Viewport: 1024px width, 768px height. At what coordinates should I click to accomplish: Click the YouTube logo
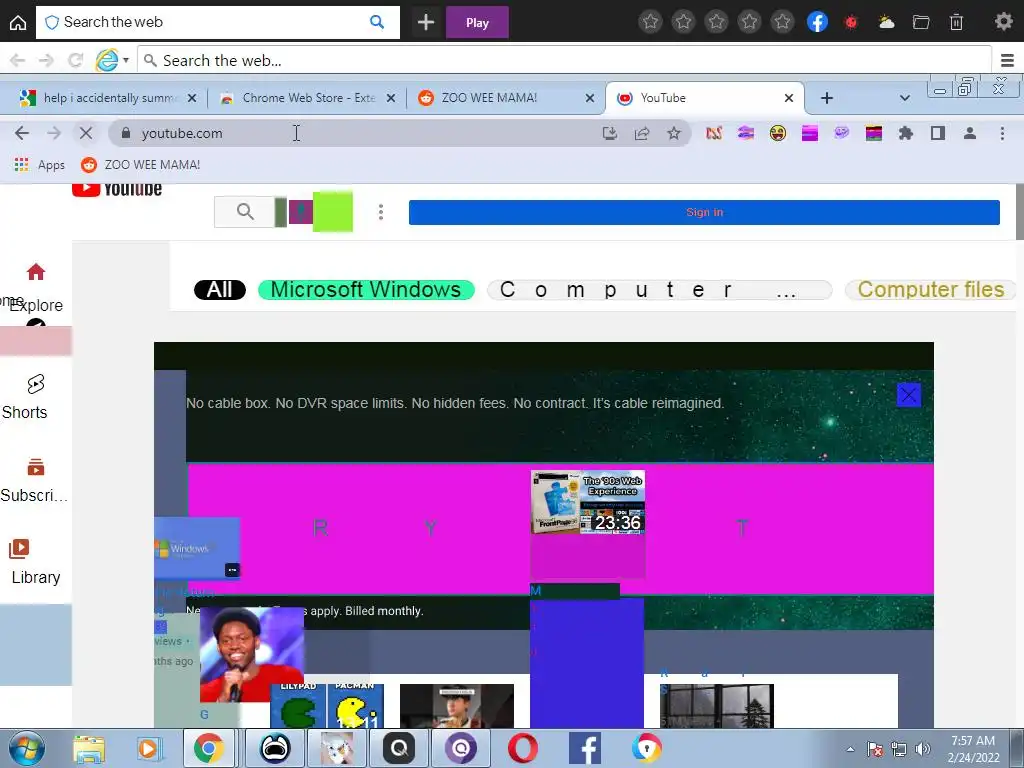pyautogui.click(x=117, y=189)
